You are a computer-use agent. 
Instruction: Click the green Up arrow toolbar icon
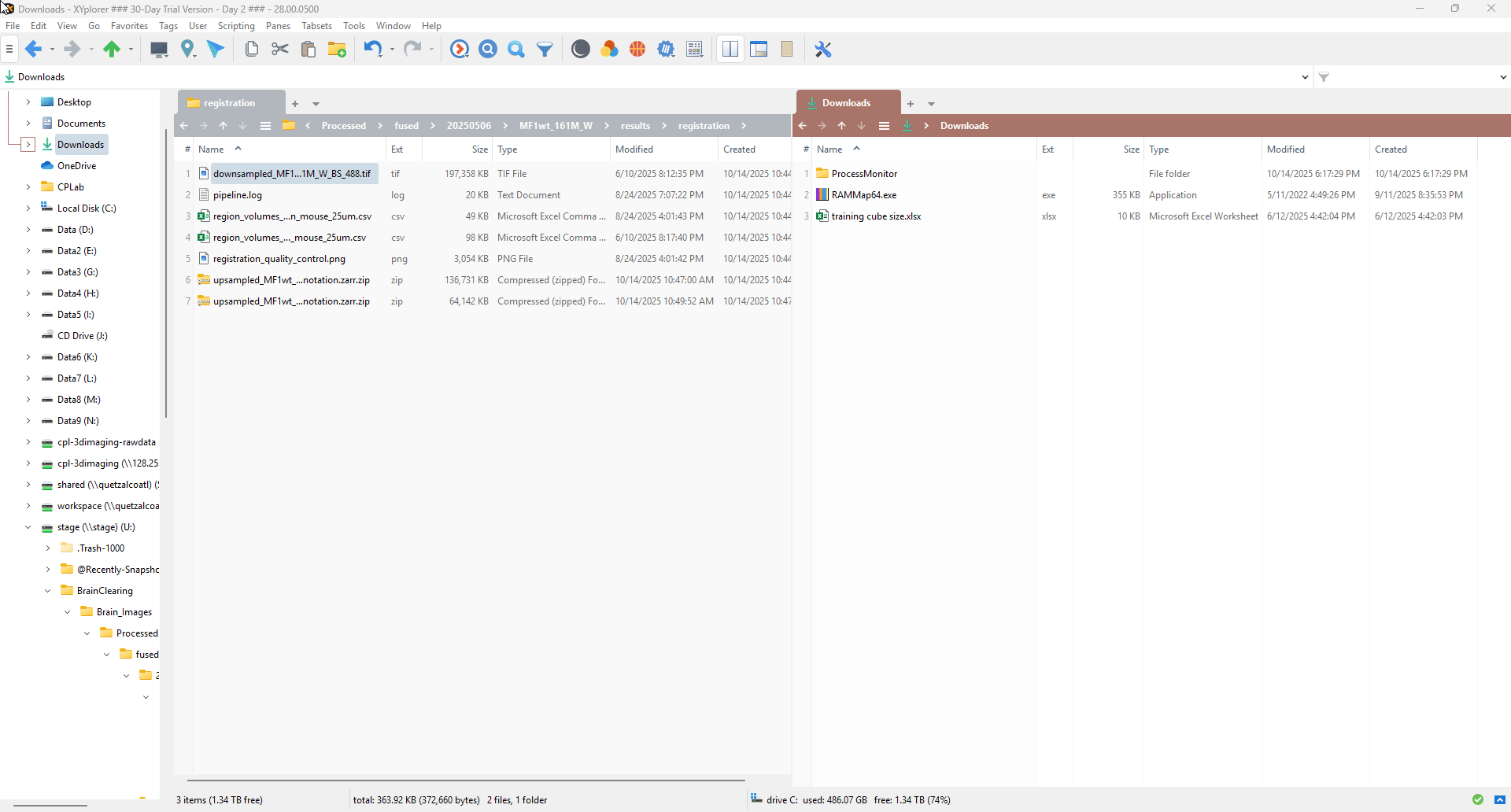coord(112,50)
